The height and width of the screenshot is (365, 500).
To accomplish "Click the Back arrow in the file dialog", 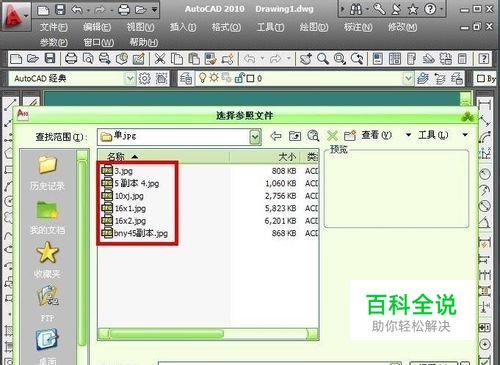I will click(x=276, y=136).
